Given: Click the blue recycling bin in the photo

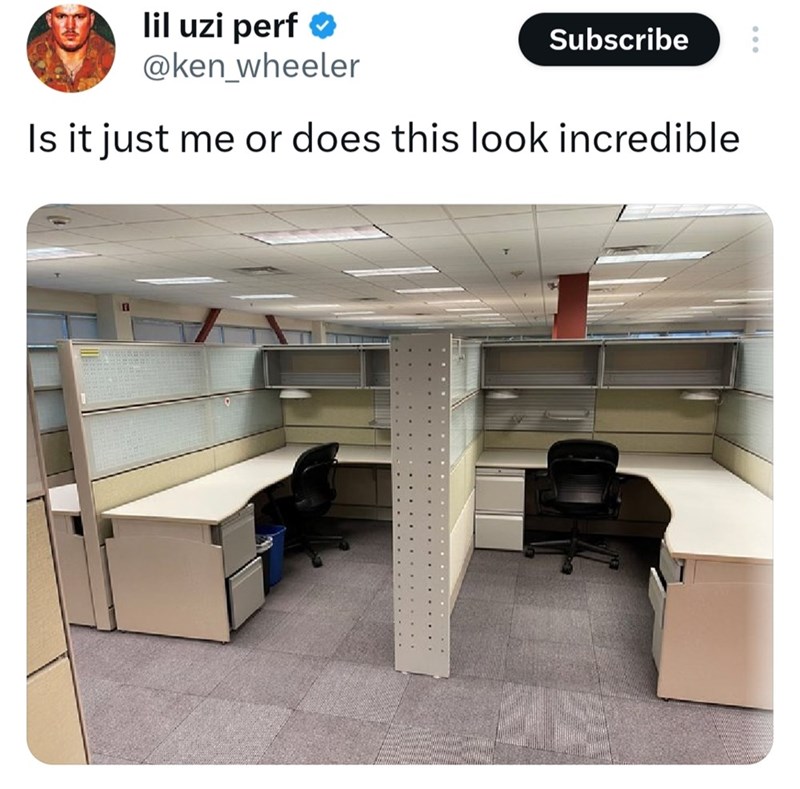Looking at the screenshot, I should point(272,553).
